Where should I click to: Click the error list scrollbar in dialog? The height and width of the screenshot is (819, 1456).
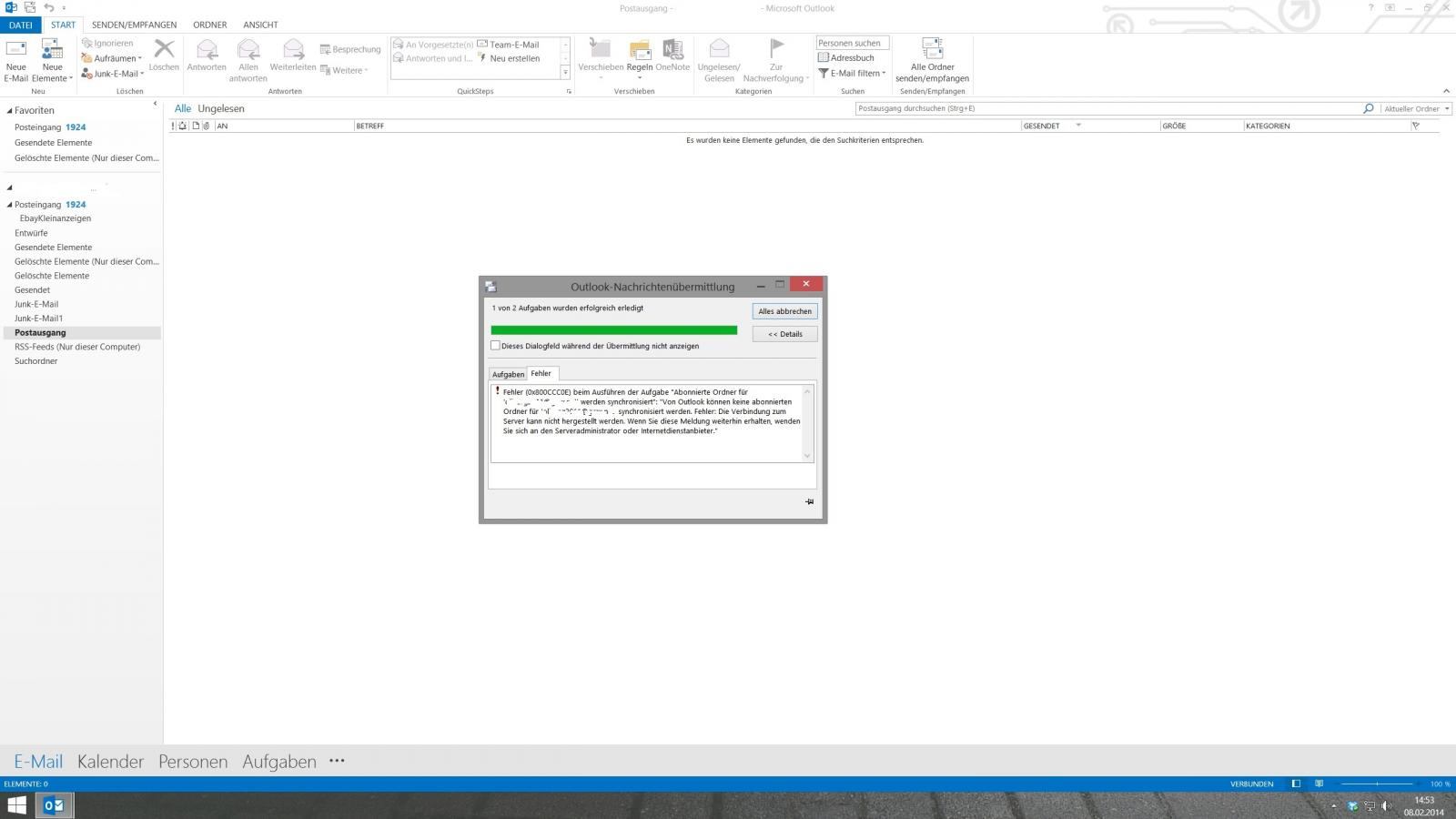point(807,423)
